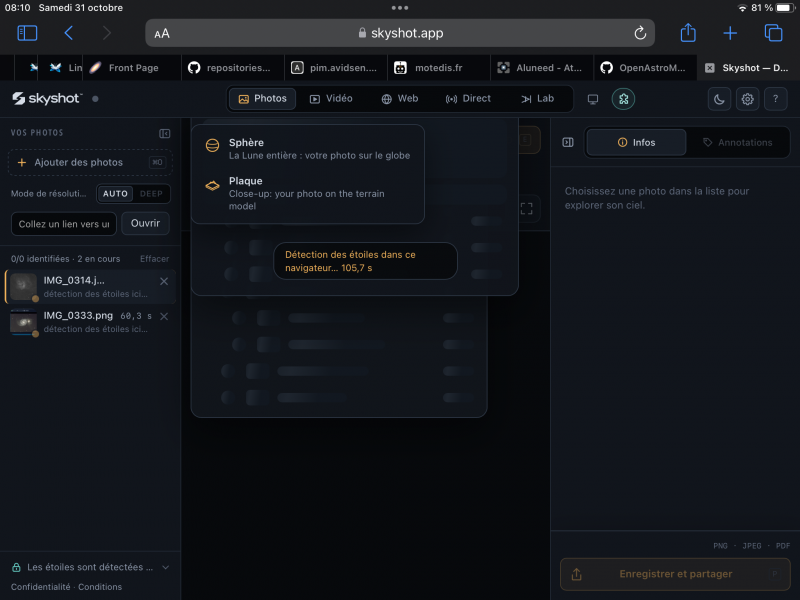Collapse the right Infos side panel
Screen dimensions: 800x600
click(568, 142)
